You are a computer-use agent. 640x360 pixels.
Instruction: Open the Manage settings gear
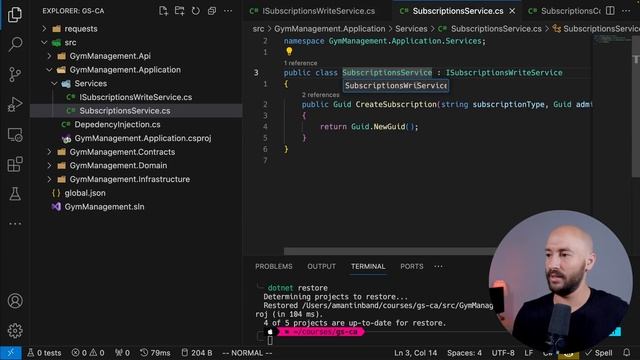tap(15, 331)
